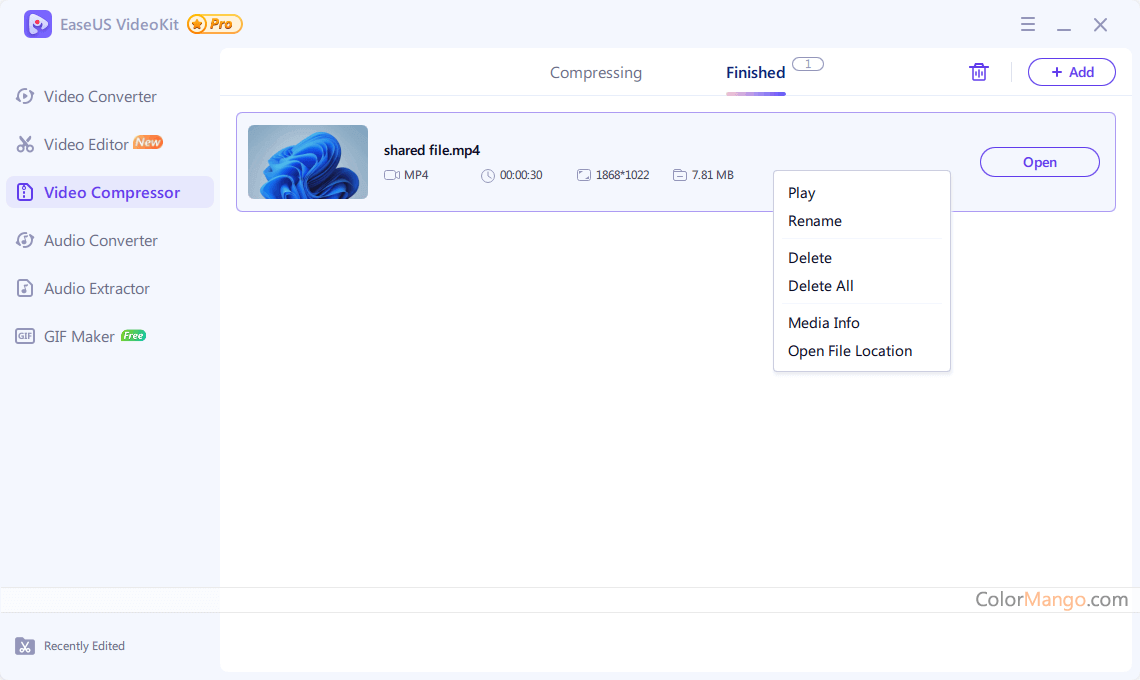Click the Add button

click(1072, 72)
